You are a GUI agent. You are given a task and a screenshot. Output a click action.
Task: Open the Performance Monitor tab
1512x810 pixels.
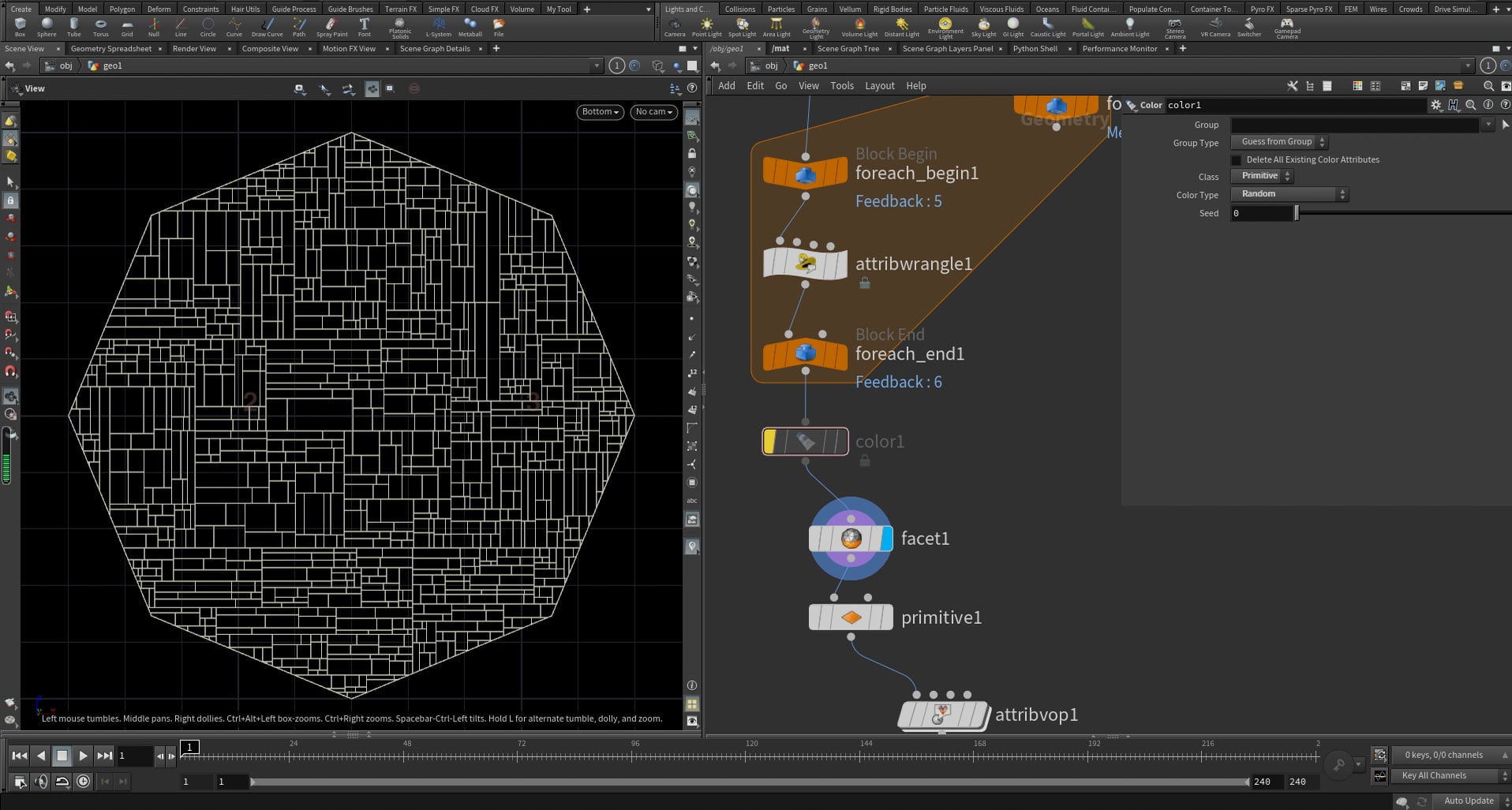point(1119,49)
